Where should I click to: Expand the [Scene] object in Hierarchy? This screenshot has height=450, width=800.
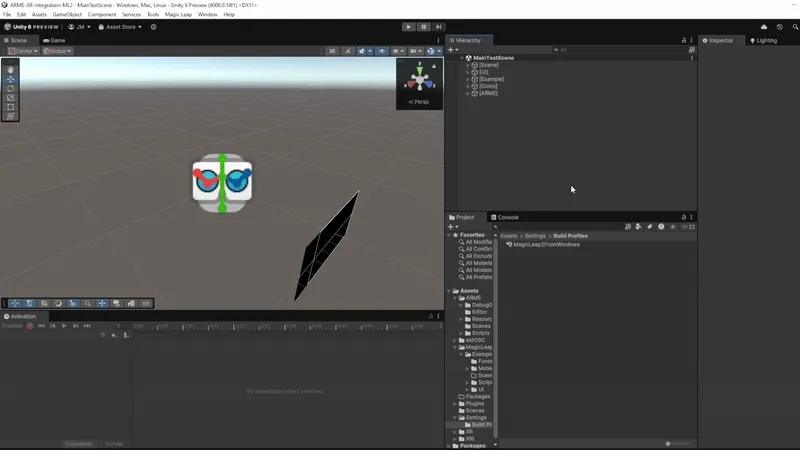pos(467,65)
